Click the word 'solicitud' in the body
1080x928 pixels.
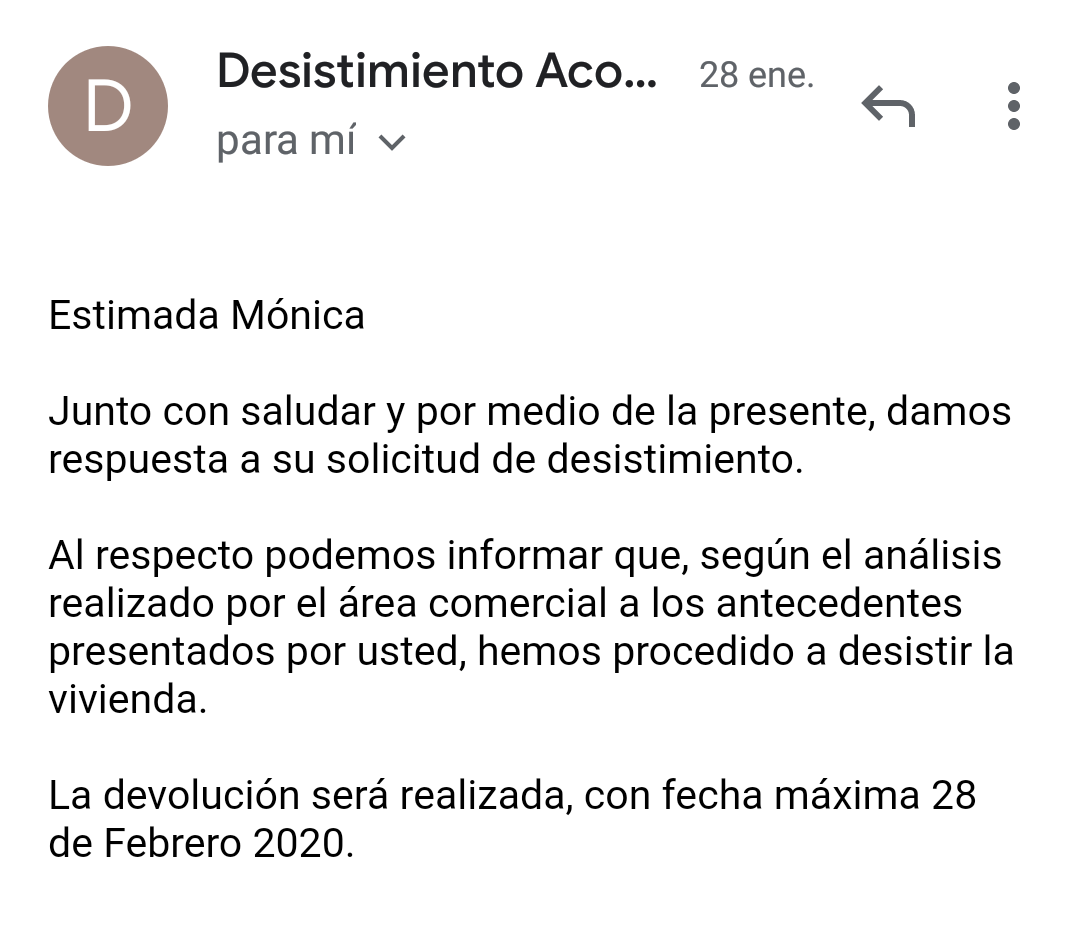point(403,459)
